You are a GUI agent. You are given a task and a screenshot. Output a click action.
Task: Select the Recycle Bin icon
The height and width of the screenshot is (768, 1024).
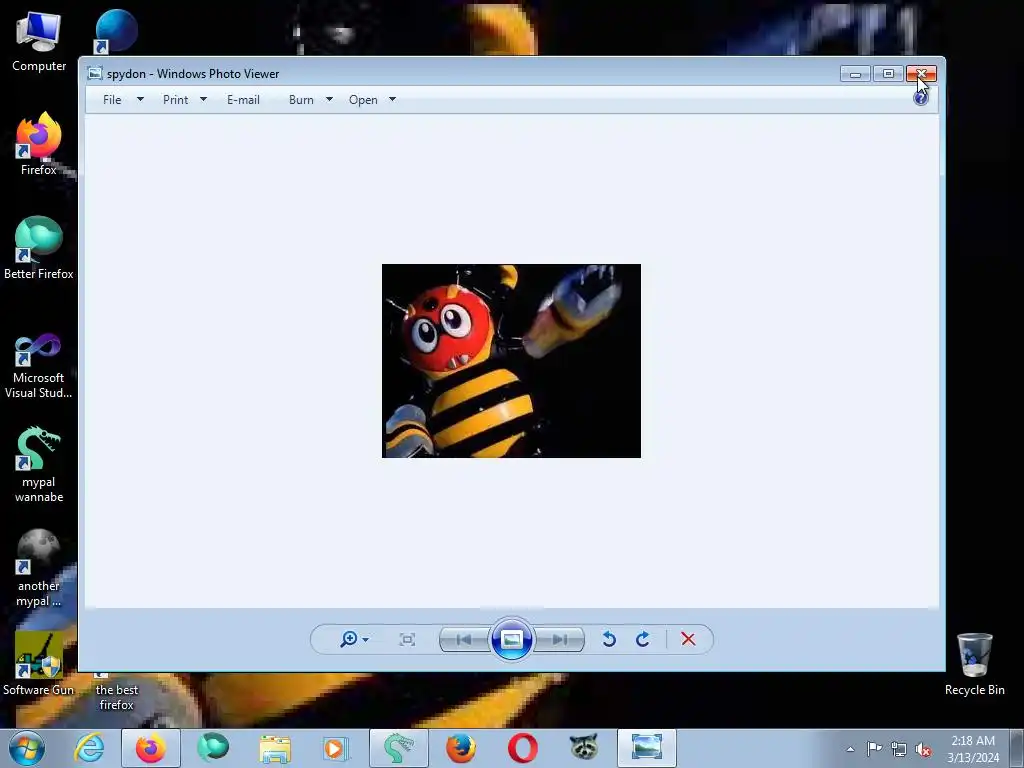tap(974, 664)
